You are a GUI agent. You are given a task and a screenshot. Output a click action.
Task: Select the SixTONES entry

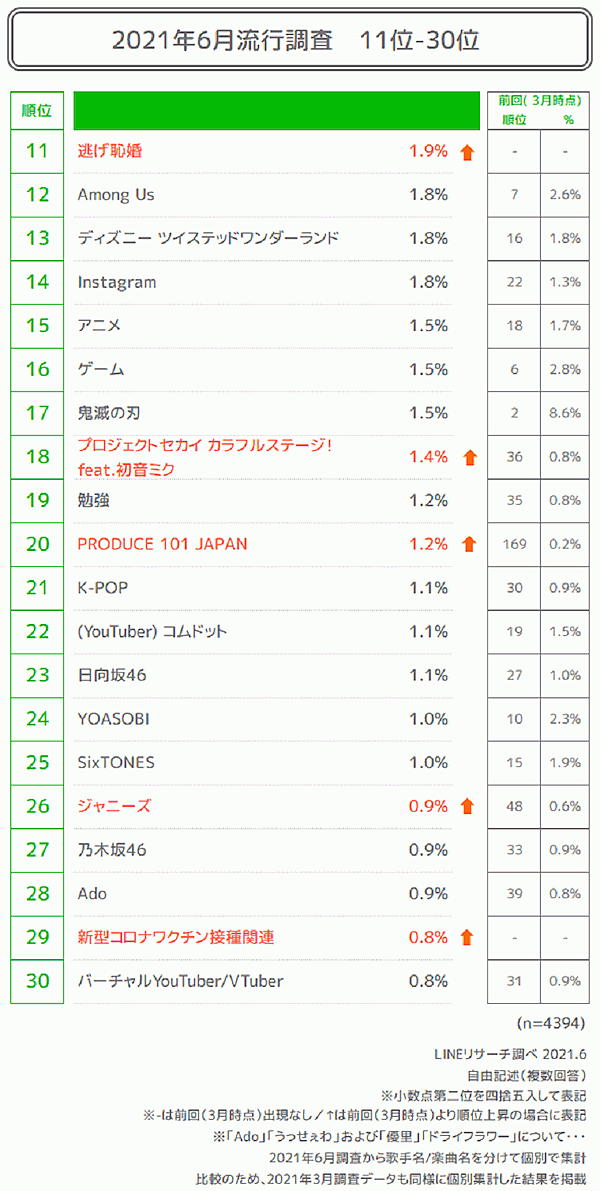pyautogui.click(x=116, y=762)
